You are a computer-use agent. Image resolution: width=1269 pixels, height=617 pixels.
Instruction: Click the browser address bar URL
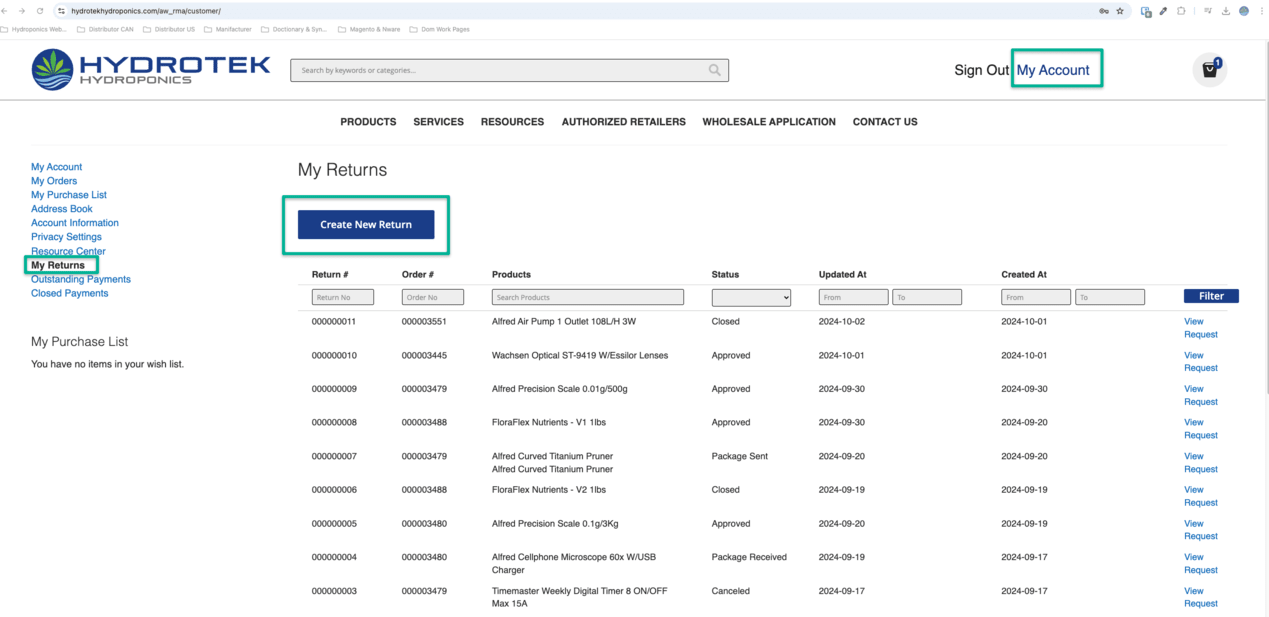click(x=146, y=11)
